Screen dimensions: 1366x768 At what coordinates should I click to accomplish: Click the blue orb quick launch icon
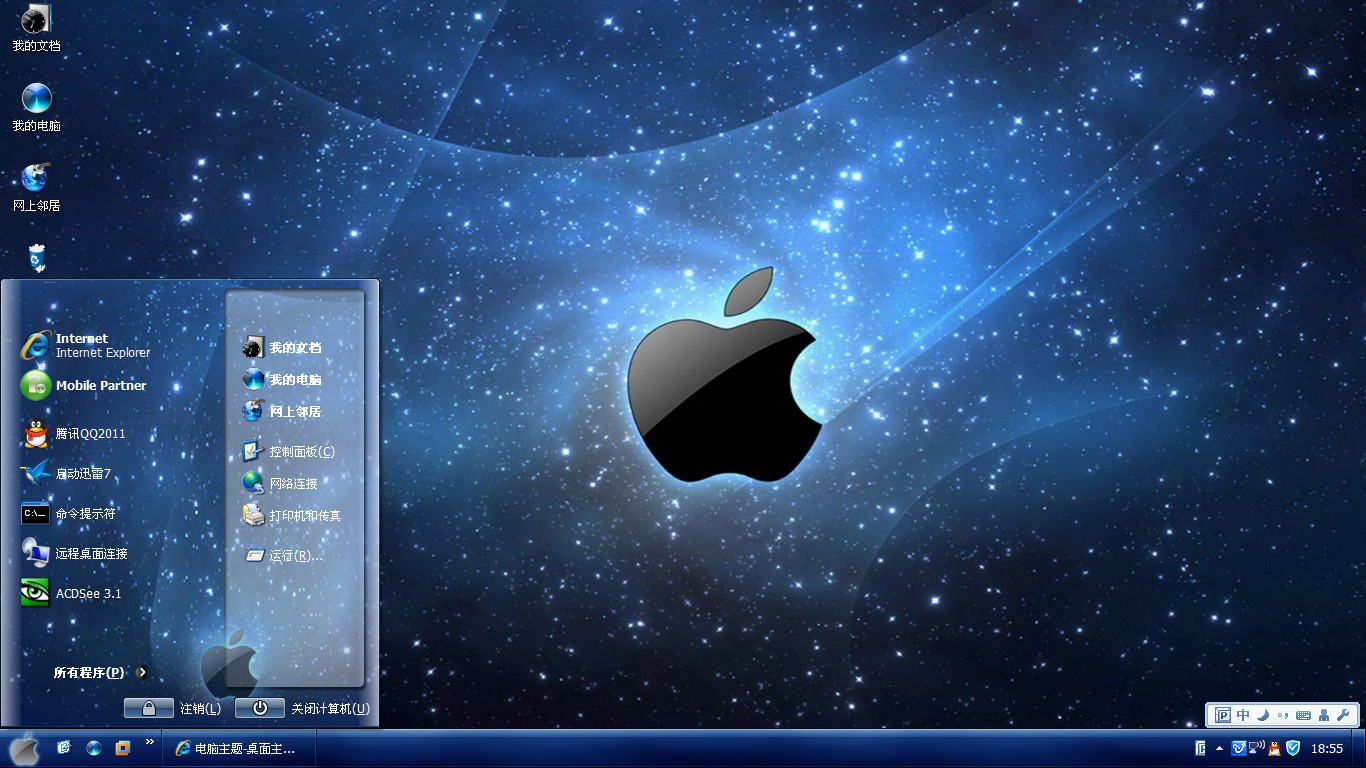(x=94, y=747)
